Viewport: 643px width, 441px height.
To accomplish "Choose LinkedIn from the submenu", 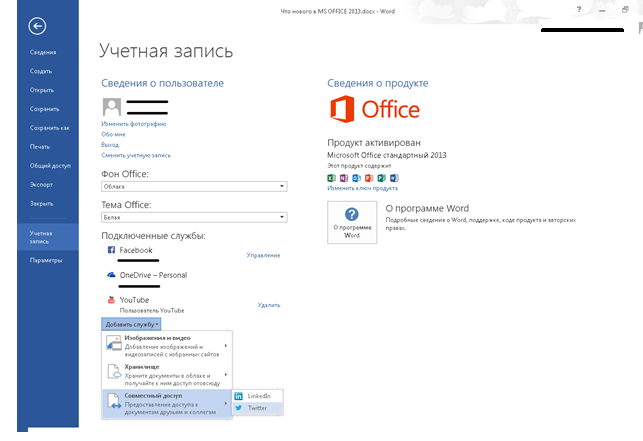I will [x=258, y=396].
